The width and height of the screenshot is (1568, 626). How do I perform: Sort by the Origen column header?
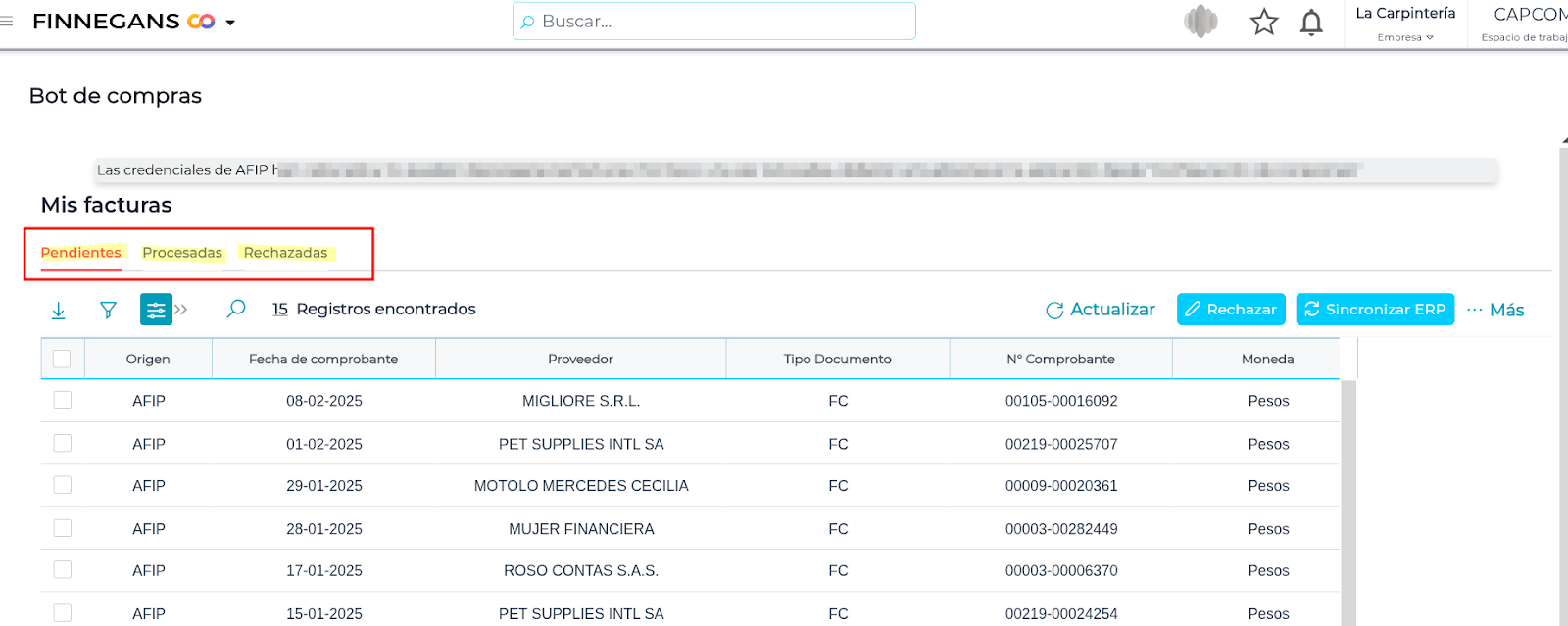(148, 360)
